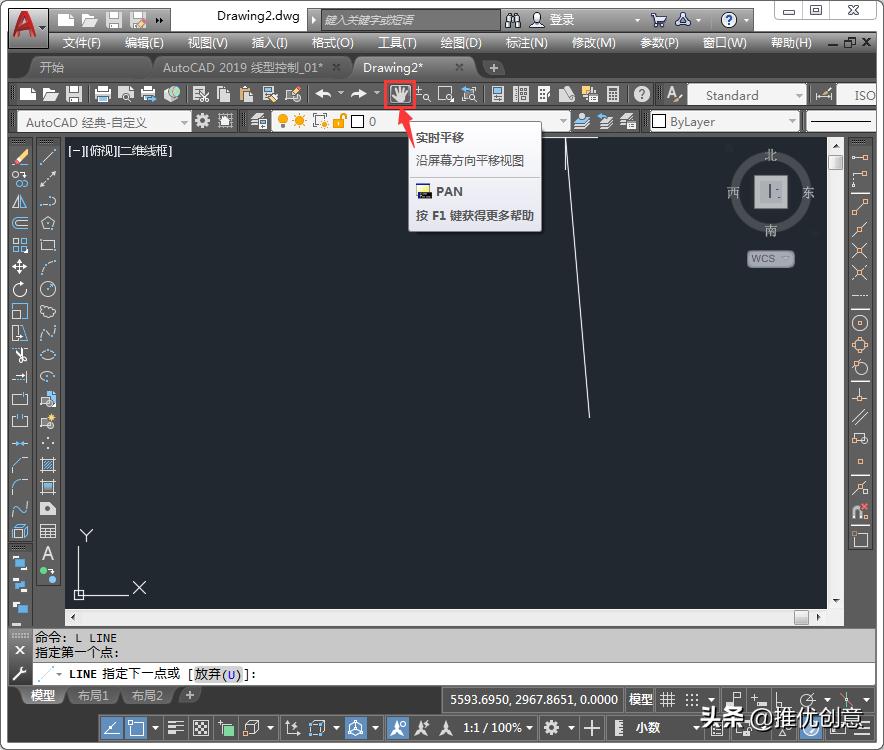Select the Circle tool in the draw toolbar
884x750 pixels.
pyautogui.click(x=47, y=288)
